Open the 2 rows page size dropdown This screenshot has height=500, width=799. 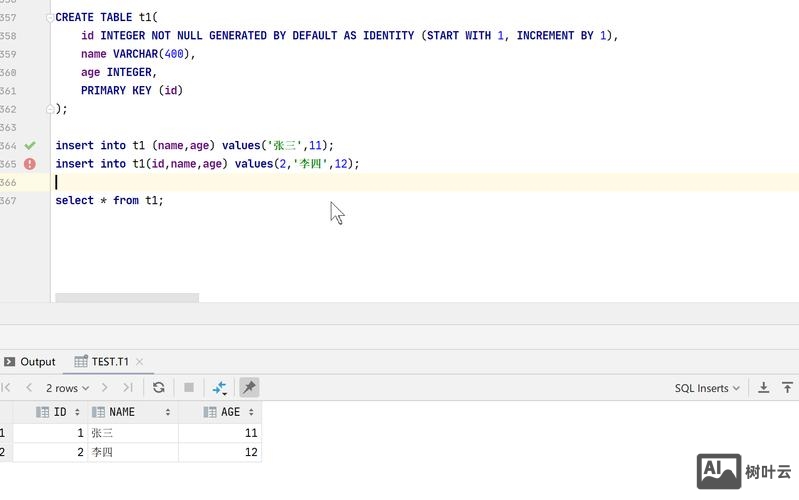(67, 388)
